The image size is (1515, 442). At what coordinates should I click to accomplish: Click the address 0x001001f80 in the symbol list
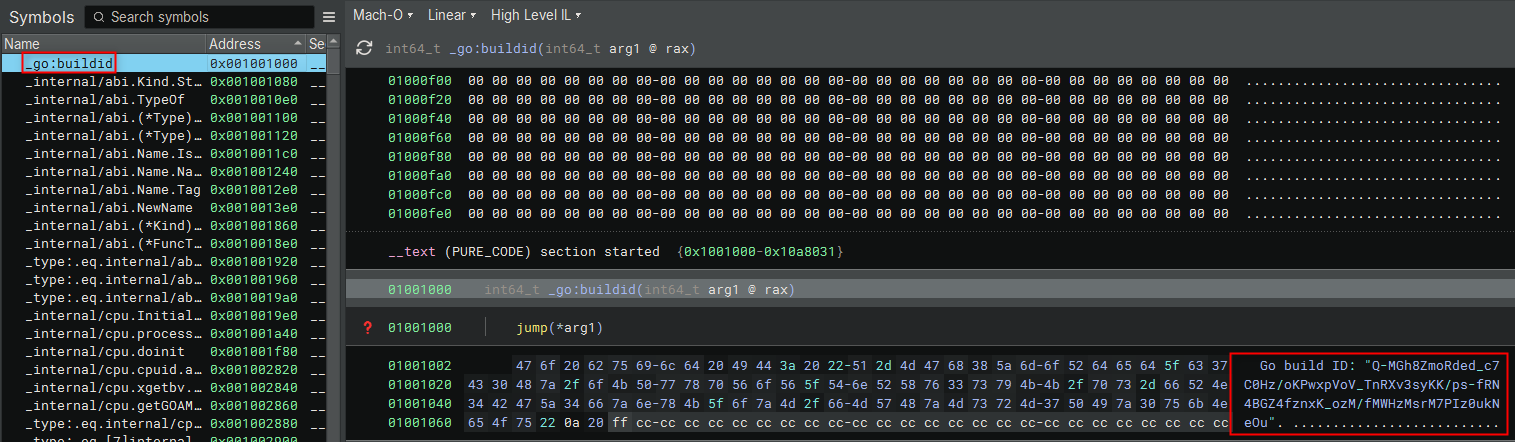(253, 352)
